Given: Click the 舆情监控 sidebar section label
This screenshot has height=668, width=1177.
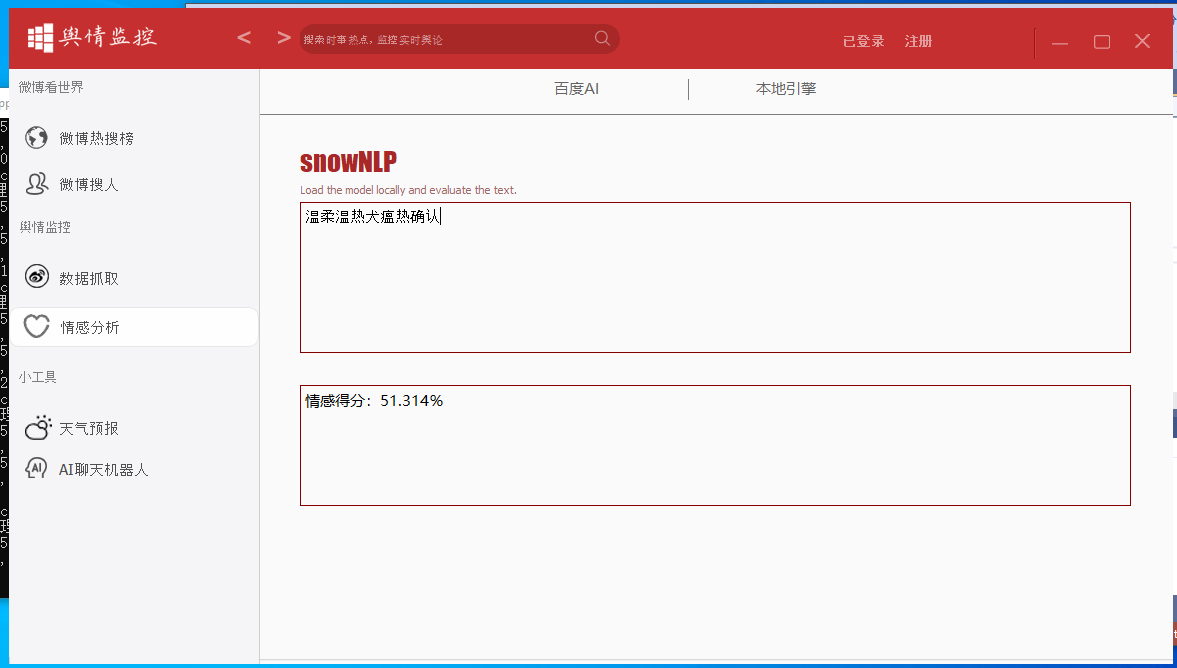Looking at the screenshot, I should coord(45,227).
